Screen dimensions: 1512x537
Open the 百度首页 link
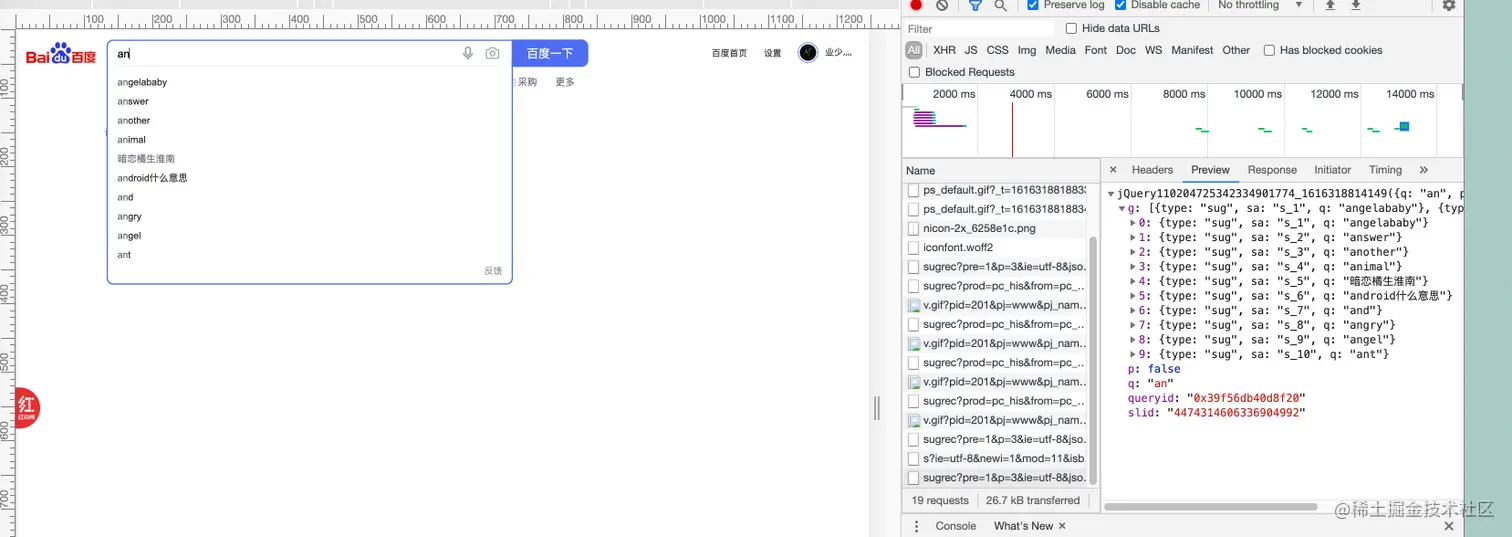729,53
